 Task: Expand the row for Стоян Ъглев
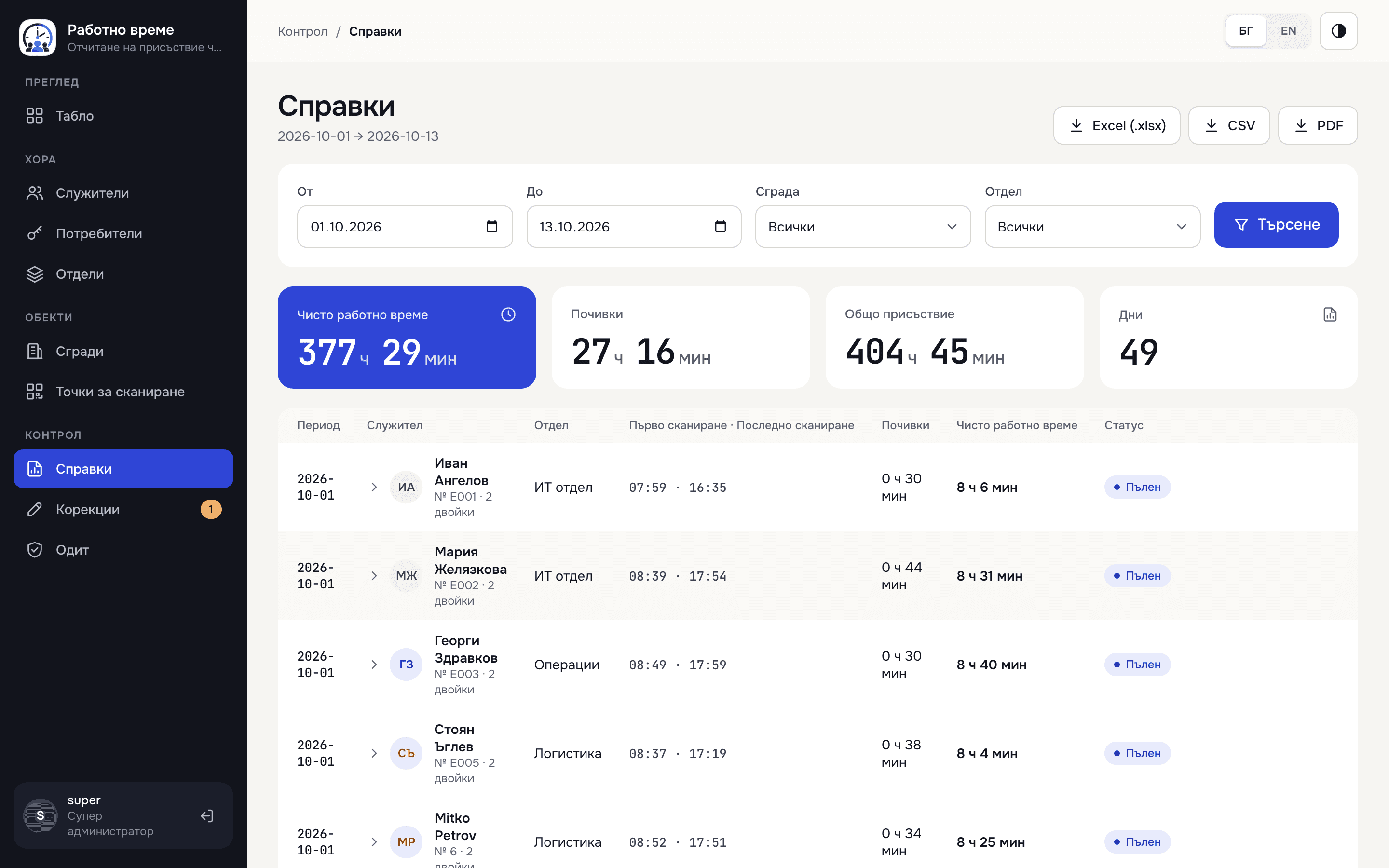tap(374, 753)
